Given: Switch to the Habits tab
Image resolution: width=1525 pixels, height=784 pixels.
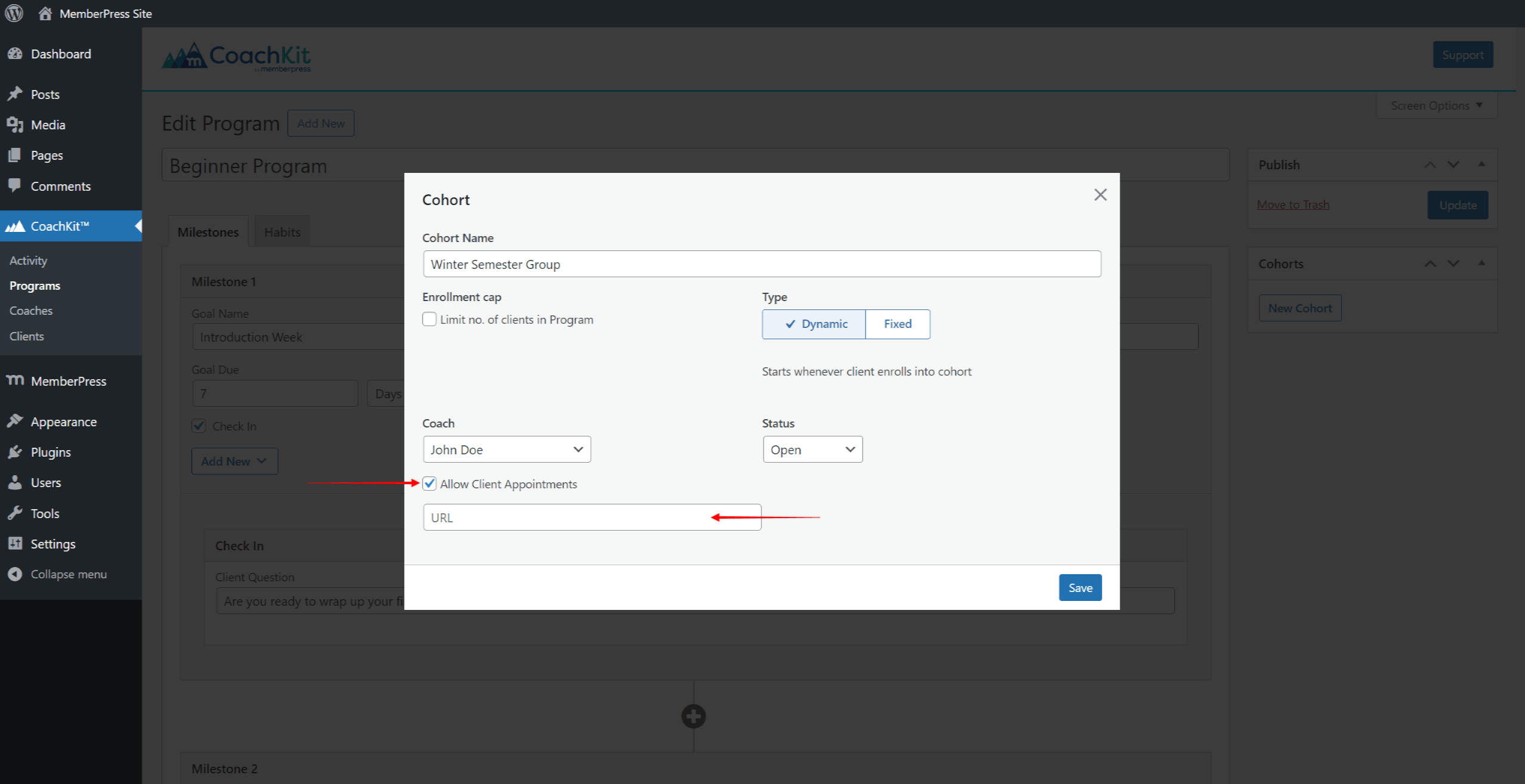Looking at the screenshot, I should (281, 232).
